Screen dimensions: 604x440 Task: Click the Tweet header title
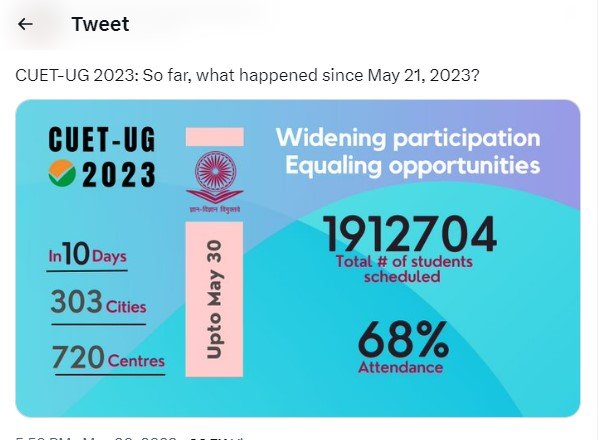[x=100, y=24]
